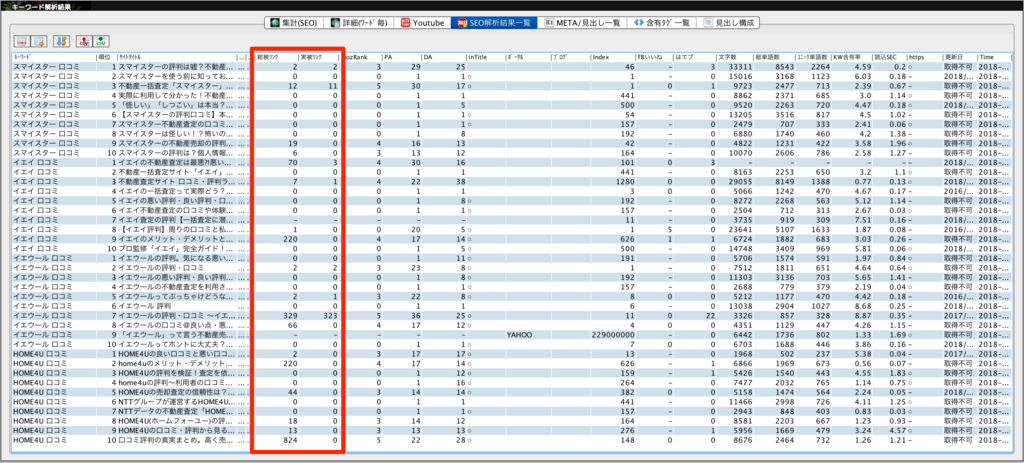Viewport: 1024px width, 463px height.
Task: Select row '口コミ評判の真実まとめ。高く売…'
Action: 511,439
